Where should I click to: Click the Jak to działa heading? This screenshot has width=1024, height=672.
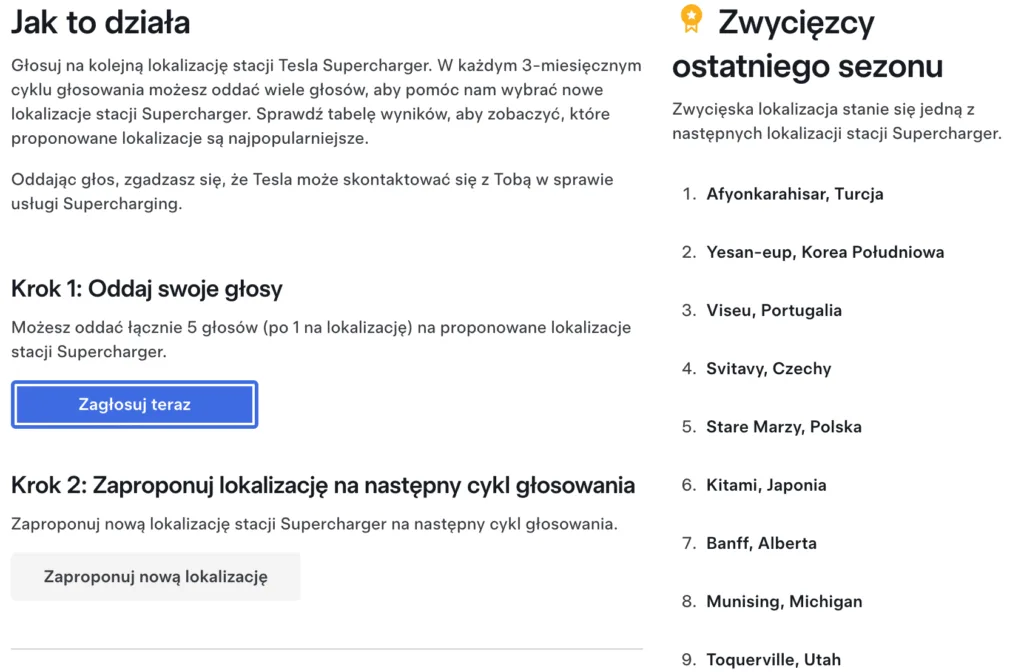pos(100,21)
